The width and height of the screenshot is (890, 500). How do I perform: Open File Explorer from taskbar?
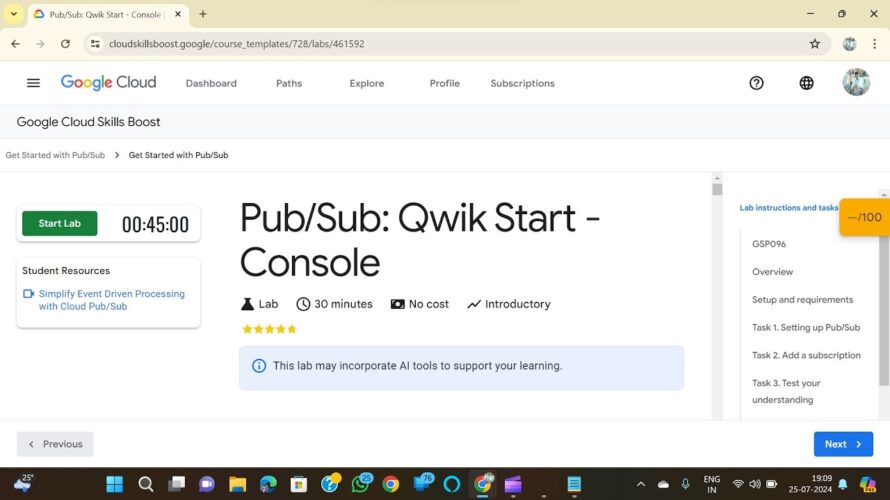point(237,484)
